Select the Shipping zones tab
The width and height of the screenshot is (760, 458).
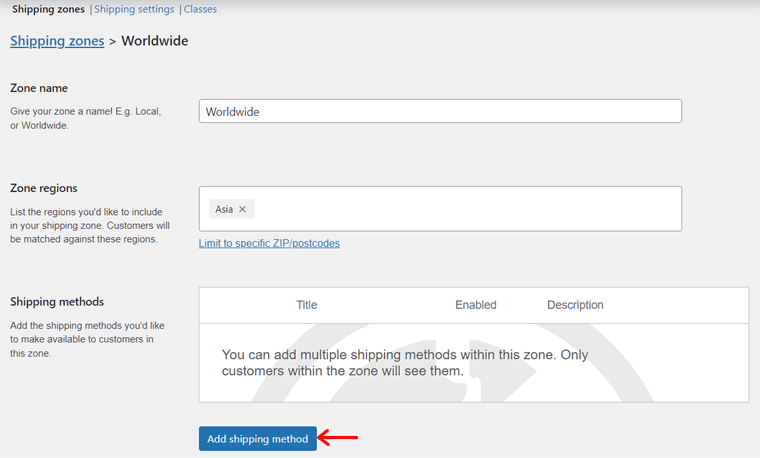tap(48, 9)
